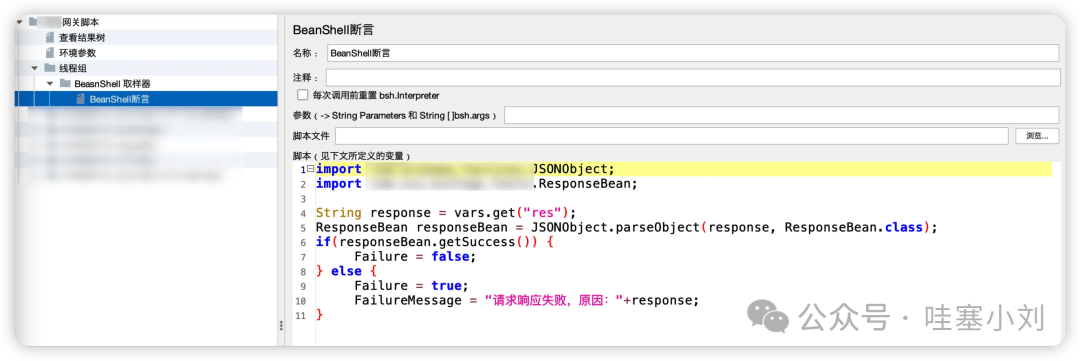Collapse code fold marker on line 1
Screen dimensions: 1080x361
pyautogui.click(x=311, y=169)
